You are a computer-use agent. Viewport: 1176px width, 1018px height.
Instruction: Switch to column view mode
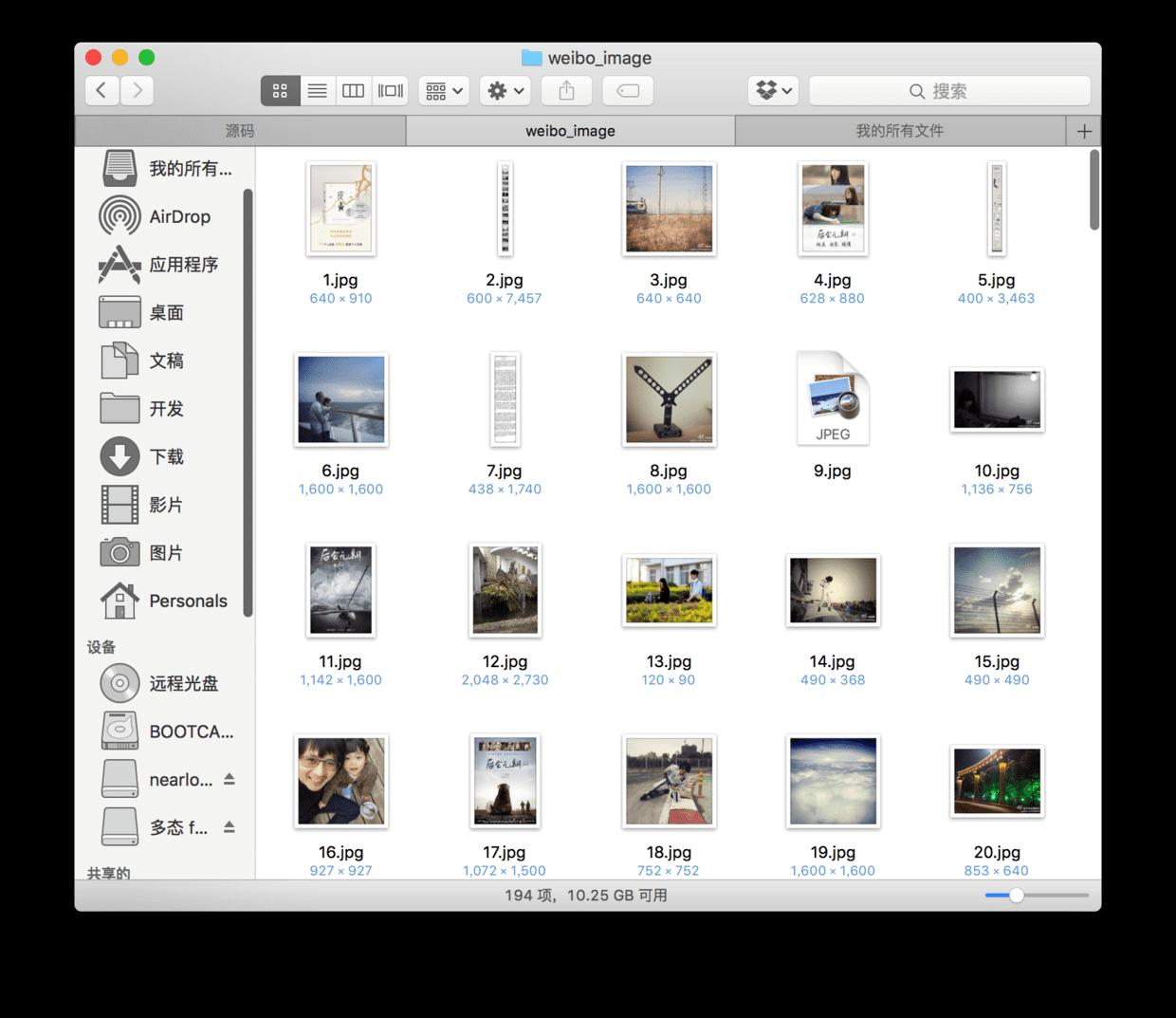pyautogui.click(x=353, y=91)
